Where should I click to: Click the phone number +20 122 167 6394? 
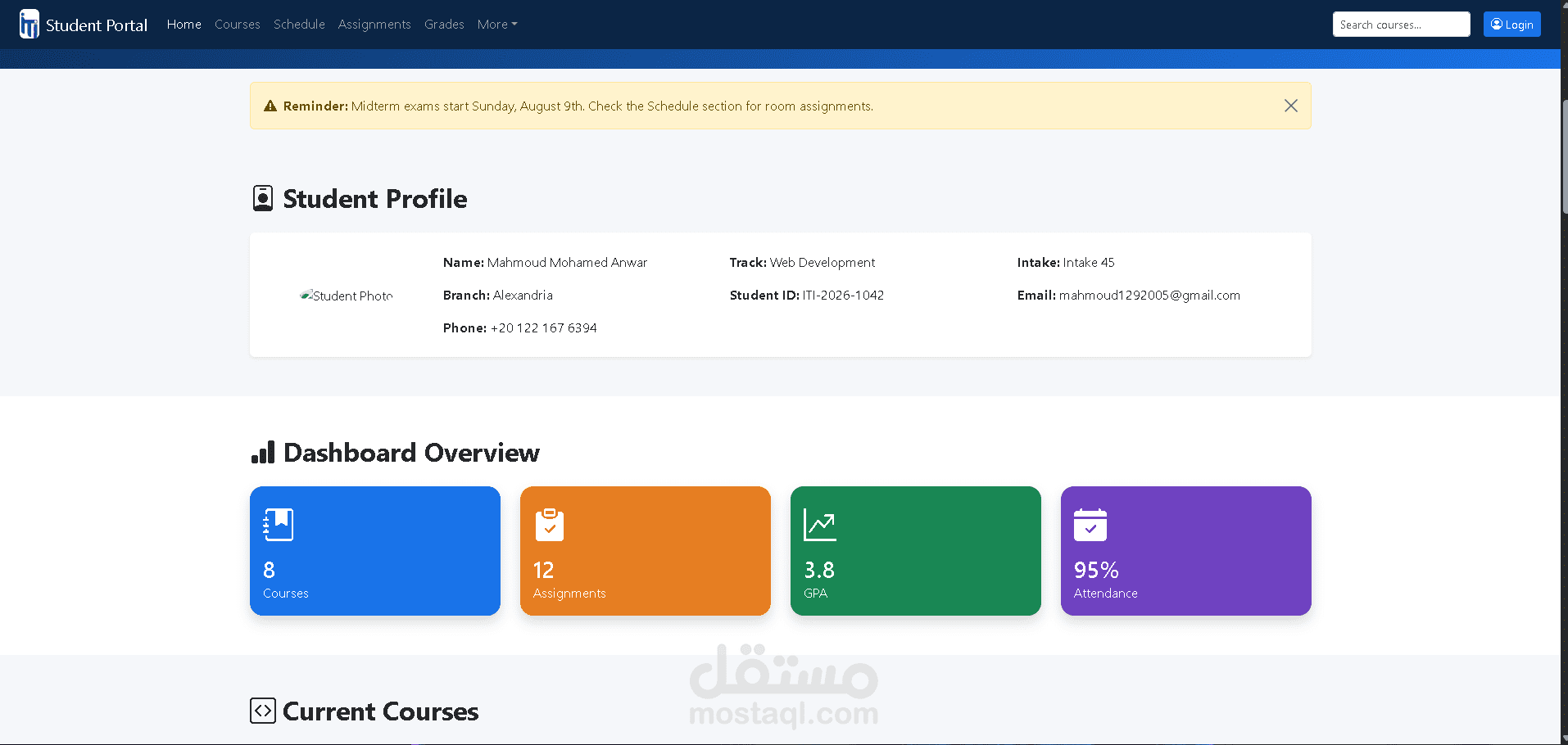click(x=544, y=328)
